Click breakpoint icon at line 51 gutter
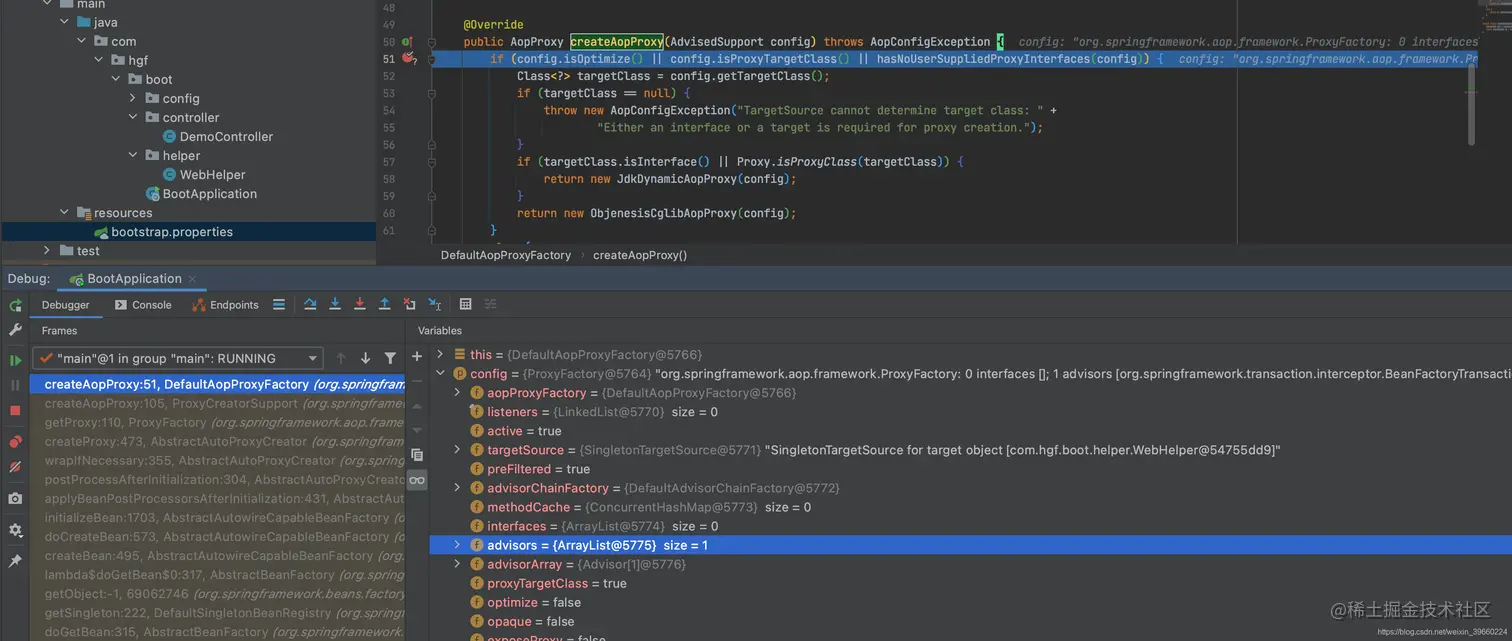Image resolution: width=1512 pixels, height=641 pixels. click(409, 58)
